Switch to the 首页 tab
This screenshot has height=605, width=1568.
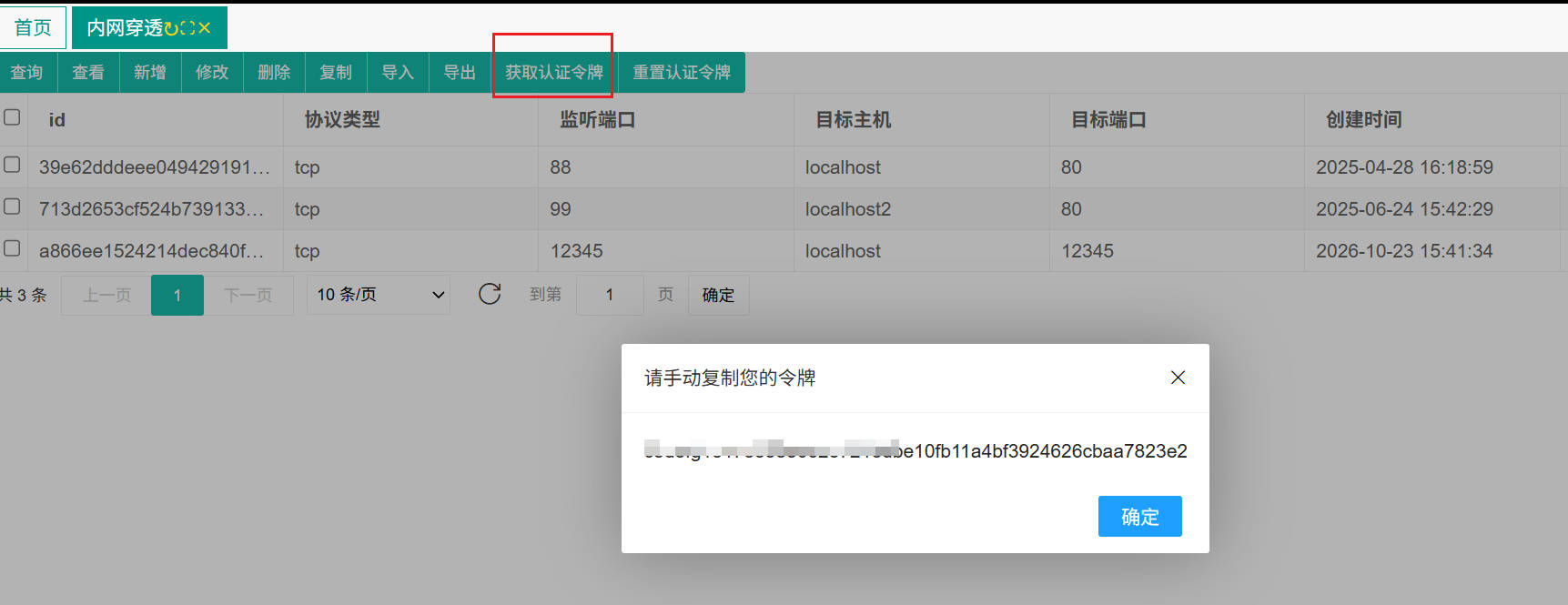pos(33,27)
